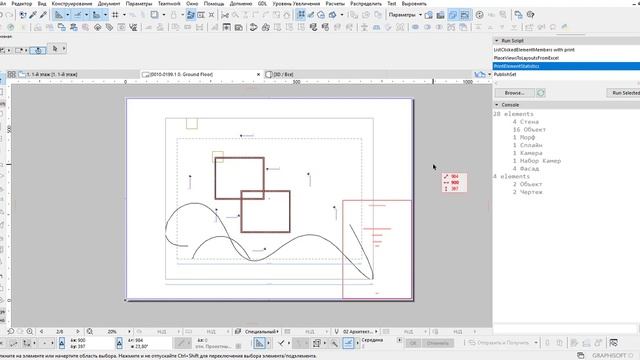Click the green refresh scripts icon
The width and height of the screenshot is (640, 360).
pos(541,93)
